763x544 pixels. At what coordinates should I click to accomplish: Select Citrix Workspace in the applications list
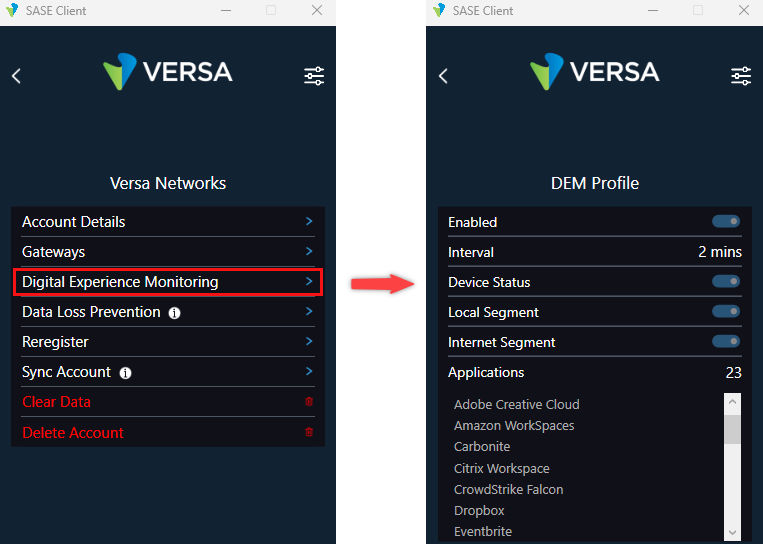coord(501,468)
